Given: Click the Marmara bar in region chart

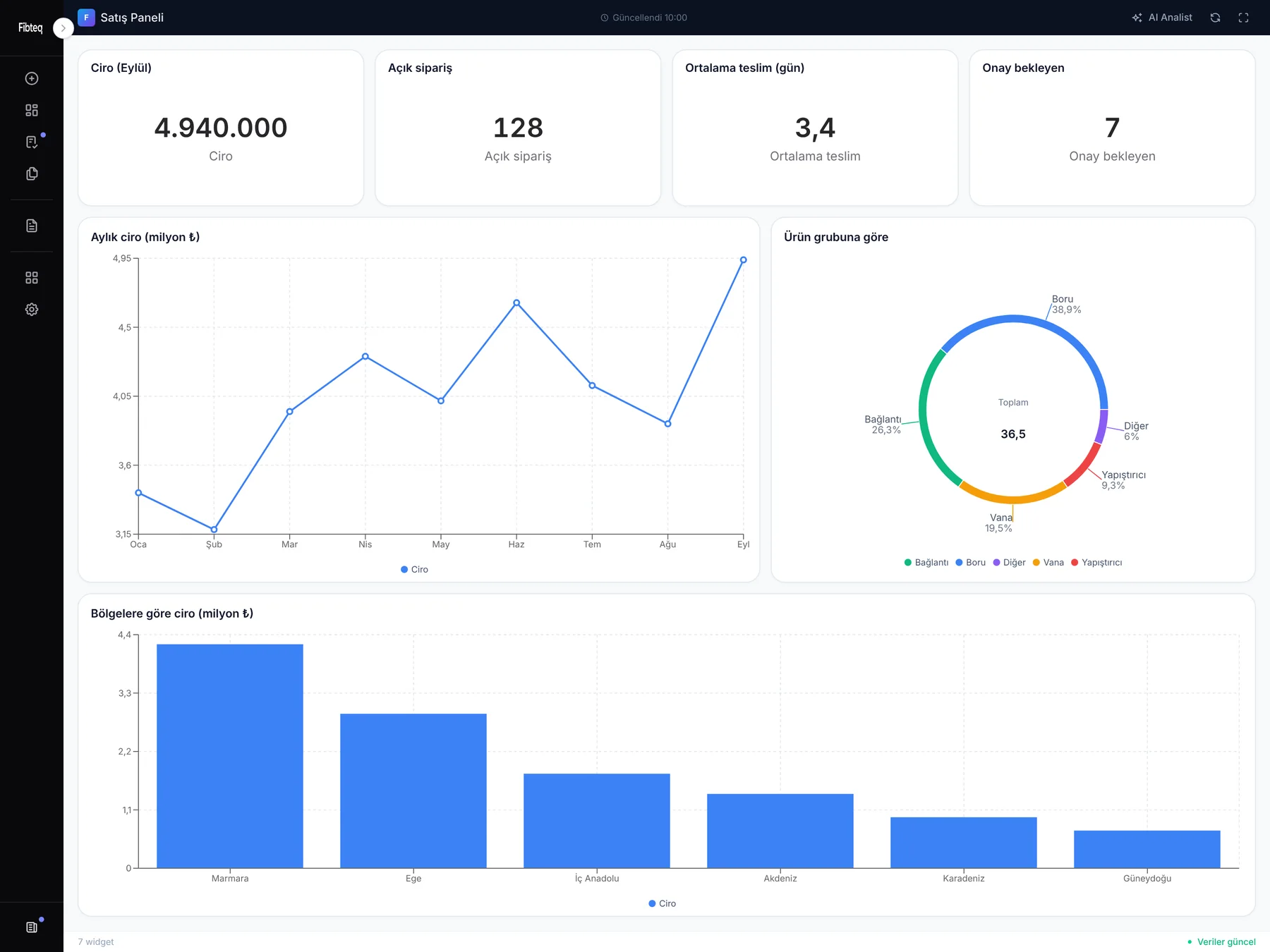Looking at the screenshot, I should tap(230, 756).
